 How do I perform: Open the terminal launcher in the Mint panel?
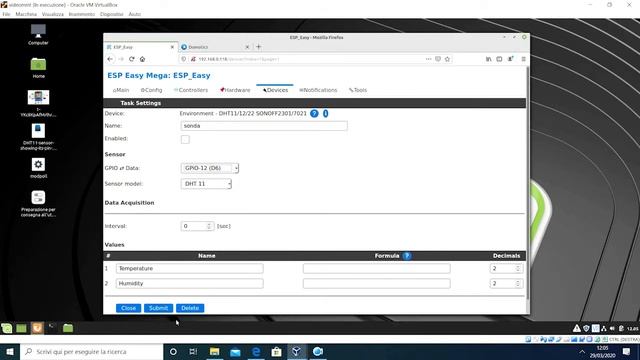(52, 328)
